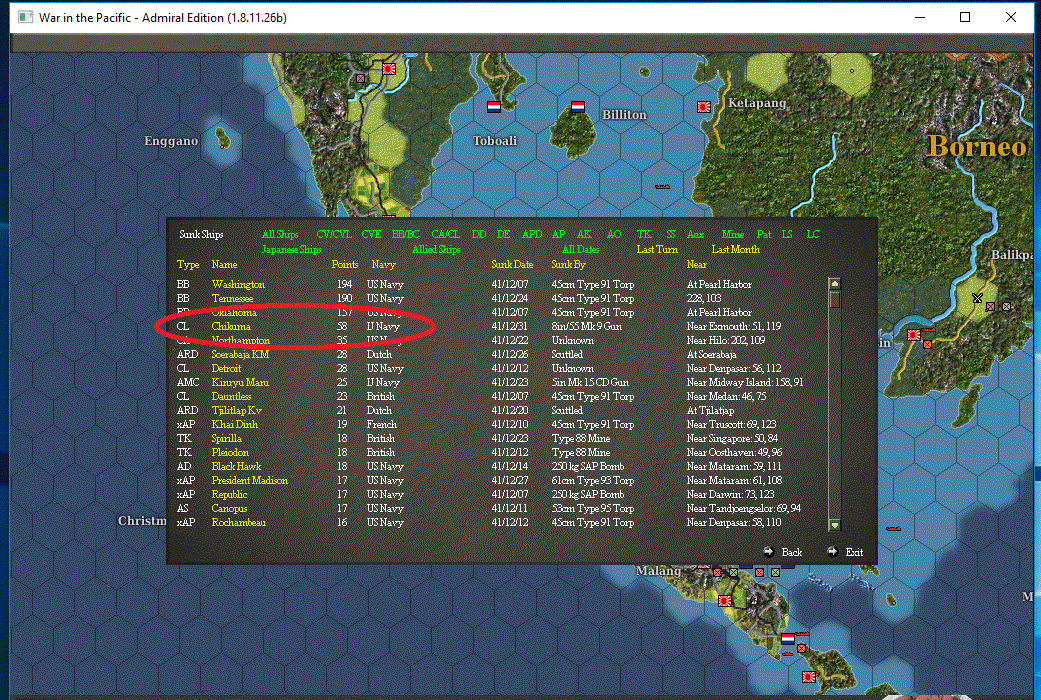Click Japanese flag base near Ketapang
Viewport: 1041px width, 700px height.
coord(704,107)
